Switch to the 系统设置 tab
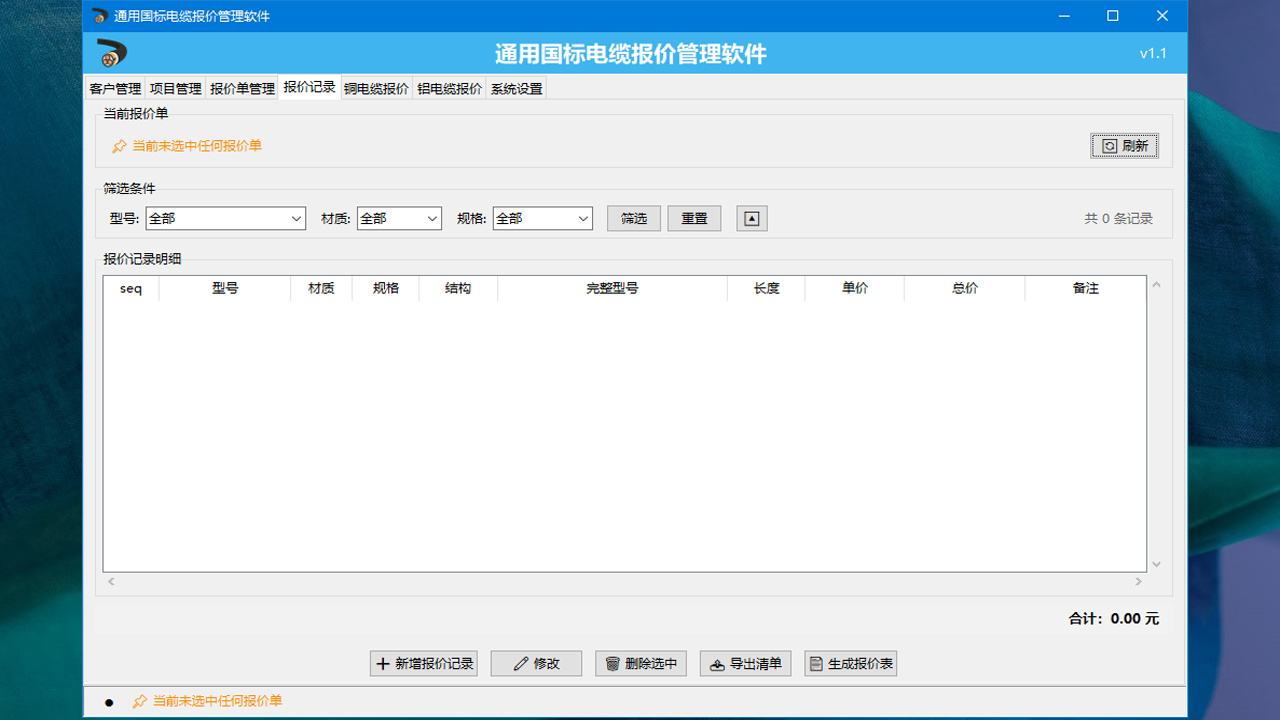The width and height of the screenshot is (1280, 720). pyautogui.click(x=516, y=88)
